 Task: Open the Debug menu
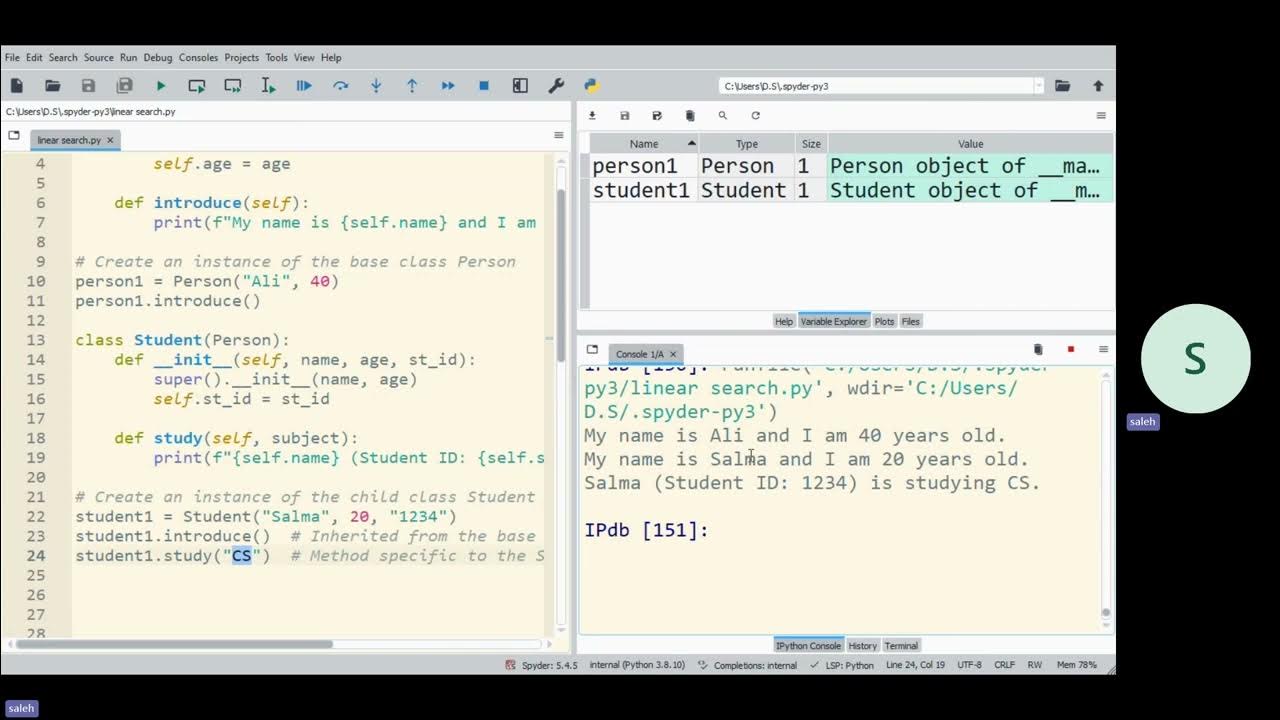[158, 57]
